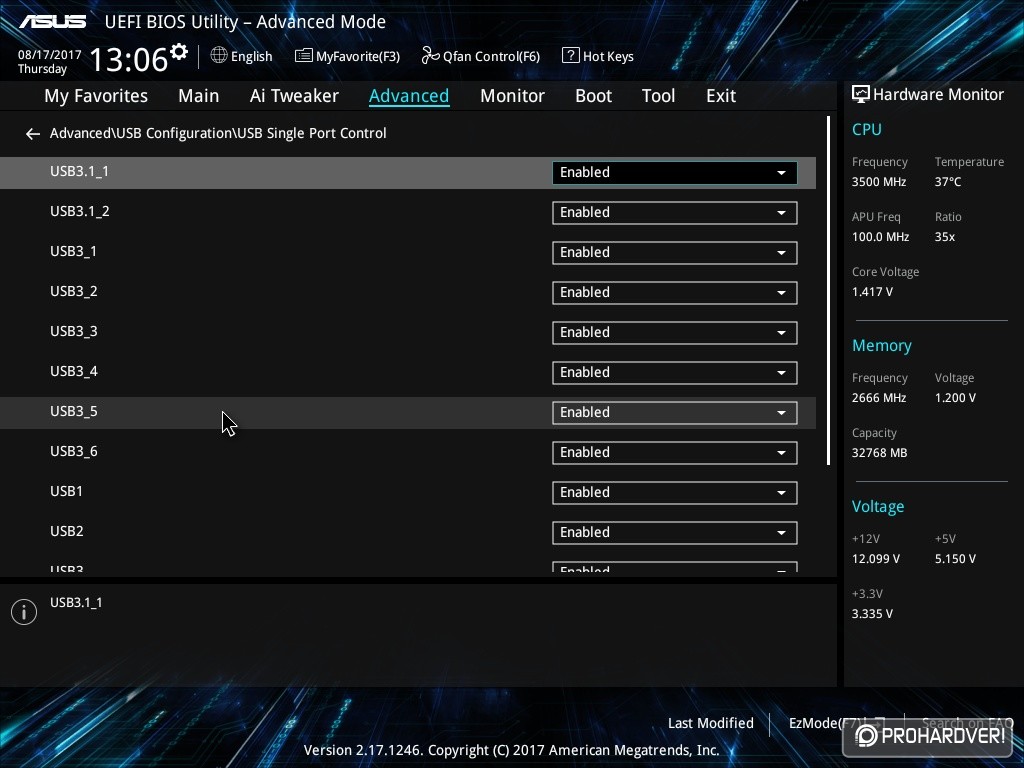The image size is (1024, 768).
Task: Click the Hardware Monitor screen icon
Action: 861,95
